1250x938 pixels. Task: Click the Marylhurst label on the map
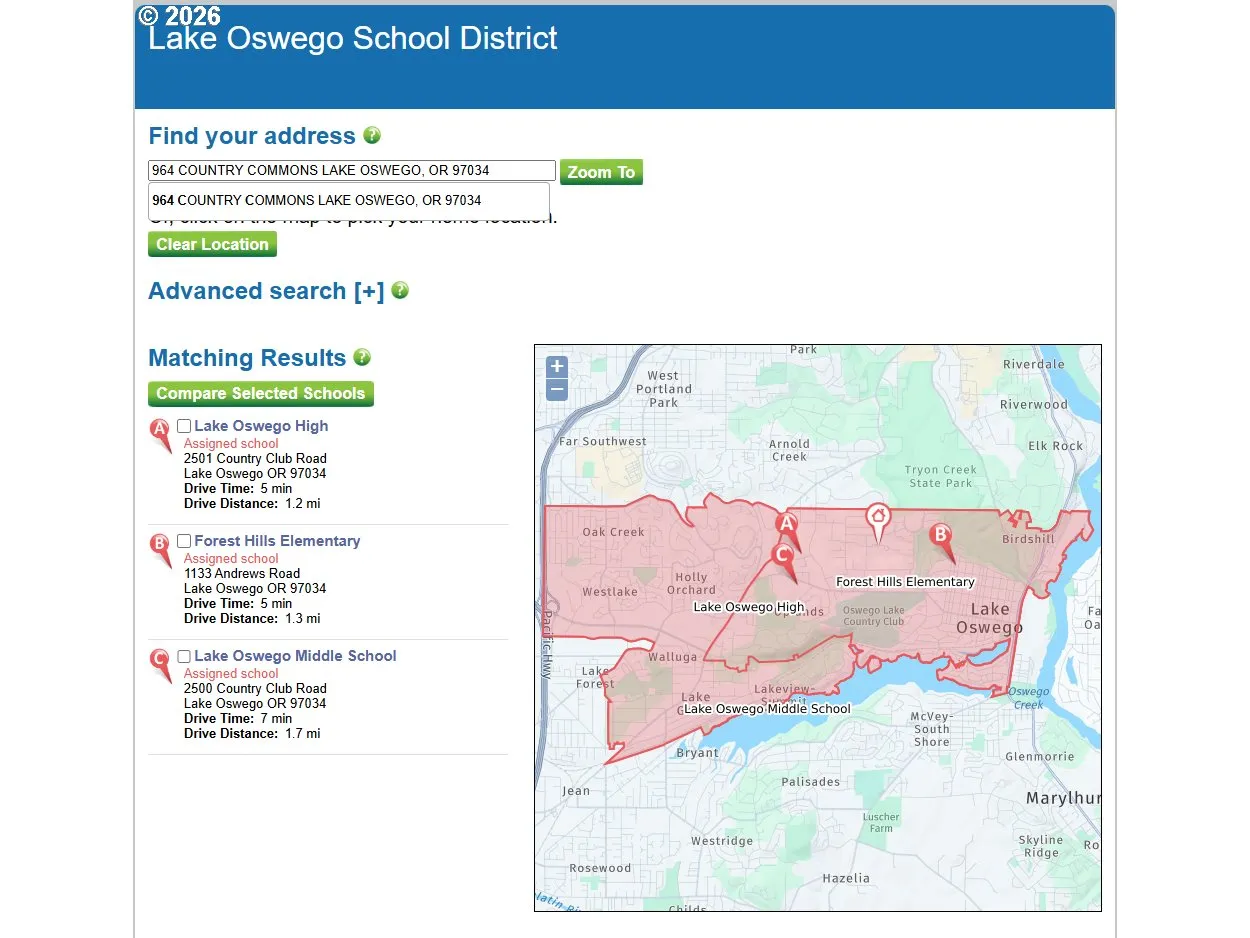point(1063,798)
